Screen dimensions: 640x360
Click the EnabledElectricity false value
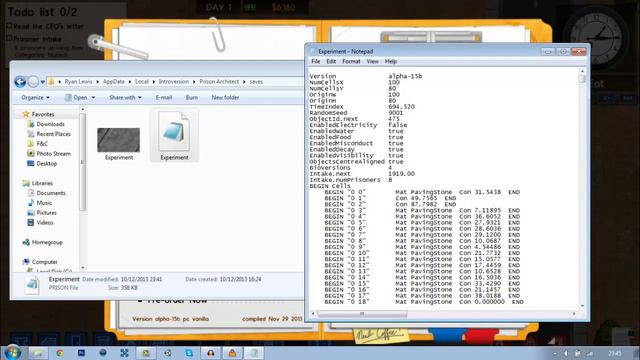pos(398,125)
